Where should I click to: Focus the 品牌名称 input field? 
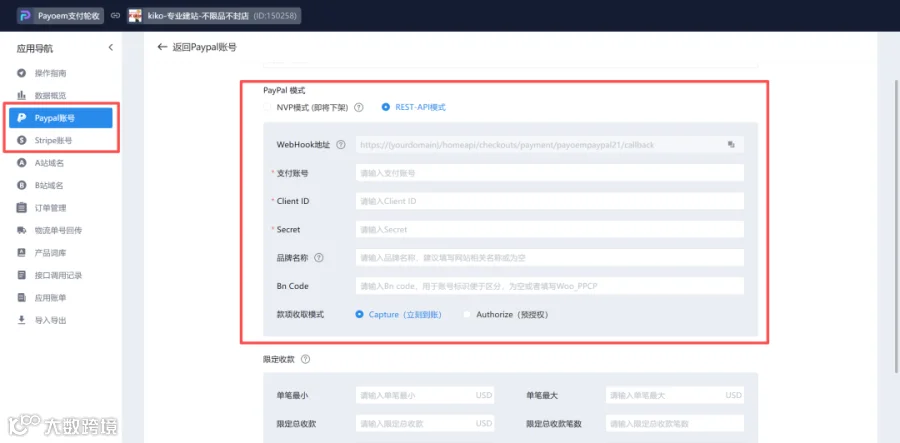550,258
